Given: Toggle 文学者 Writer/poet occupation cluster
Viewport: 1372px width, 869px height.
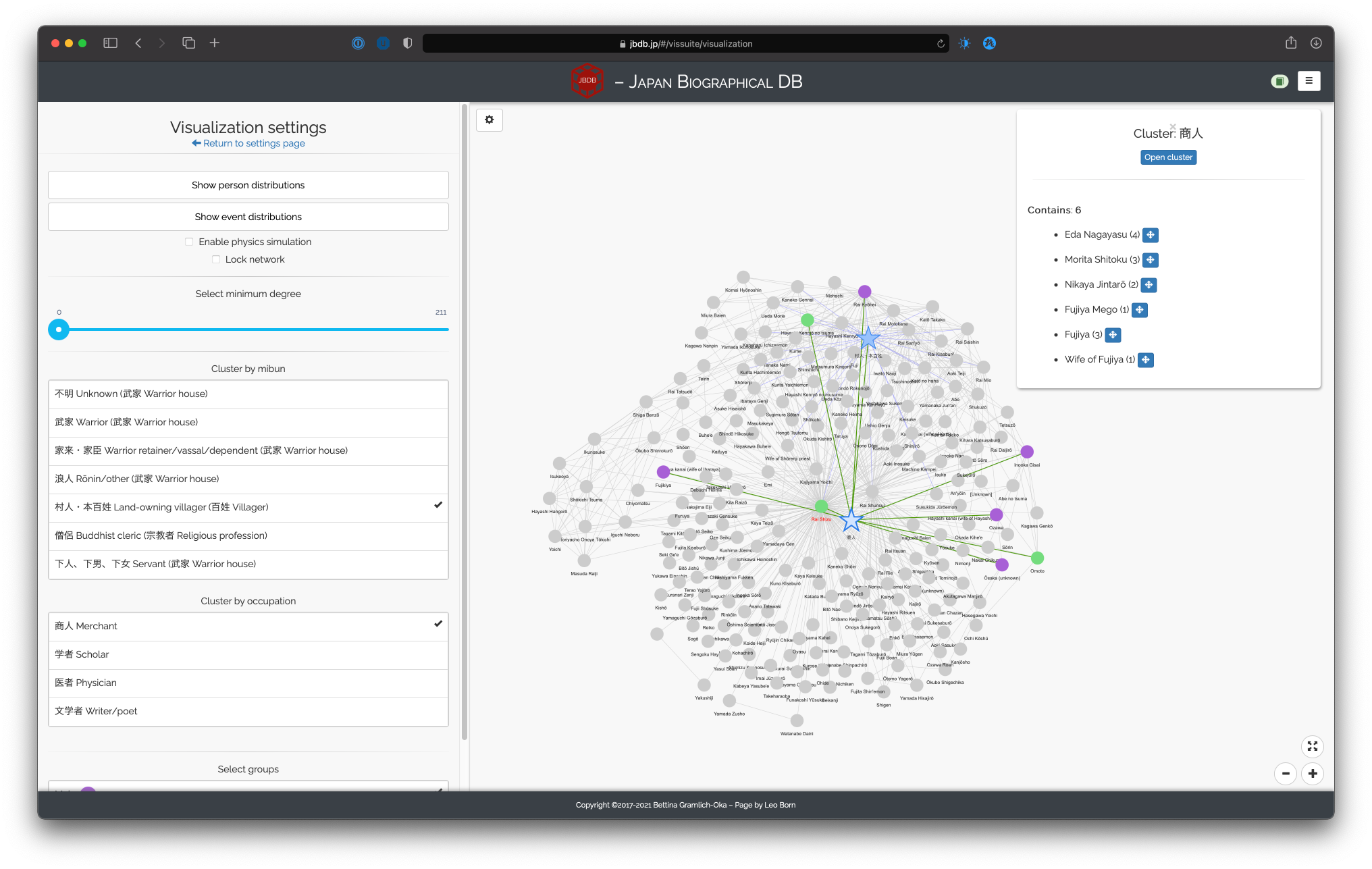Looking at the screenshot, I should [x=248, y=712].
